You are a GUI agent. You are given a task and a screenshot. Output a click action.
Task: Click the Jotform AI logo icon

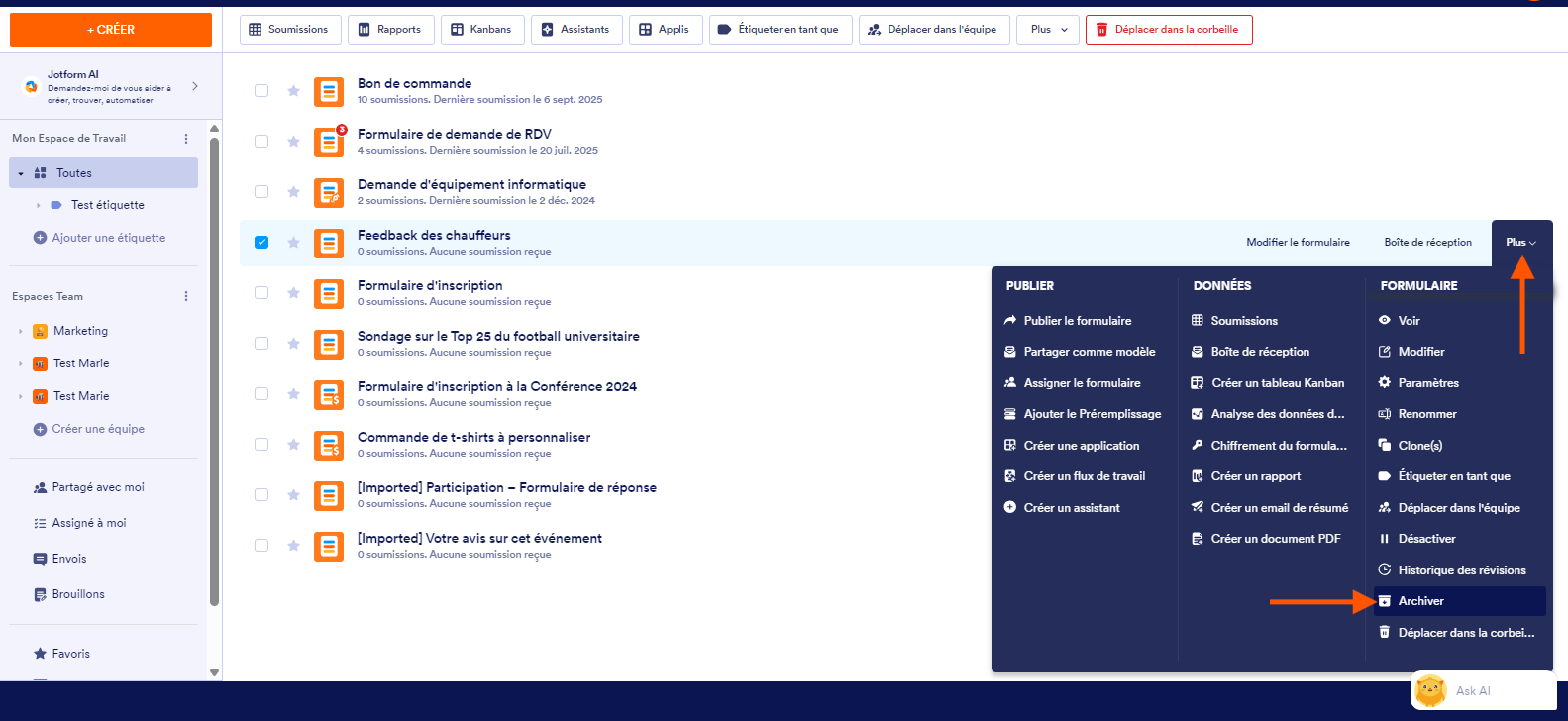click(31, 86)
